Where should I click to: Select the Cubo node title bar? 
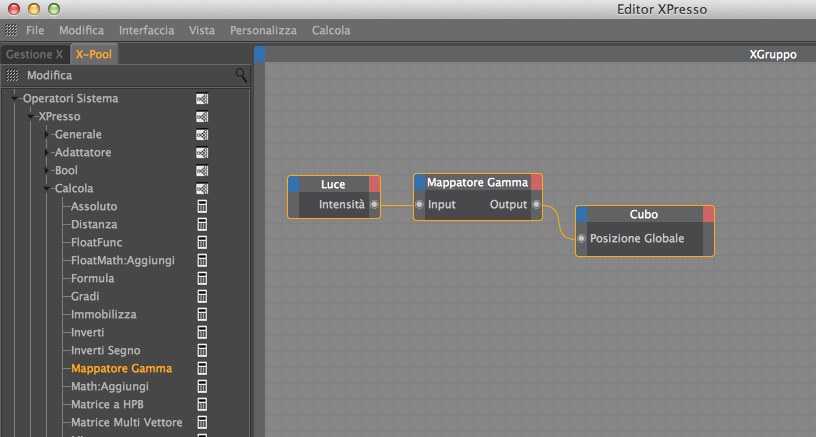pos(644,214)
